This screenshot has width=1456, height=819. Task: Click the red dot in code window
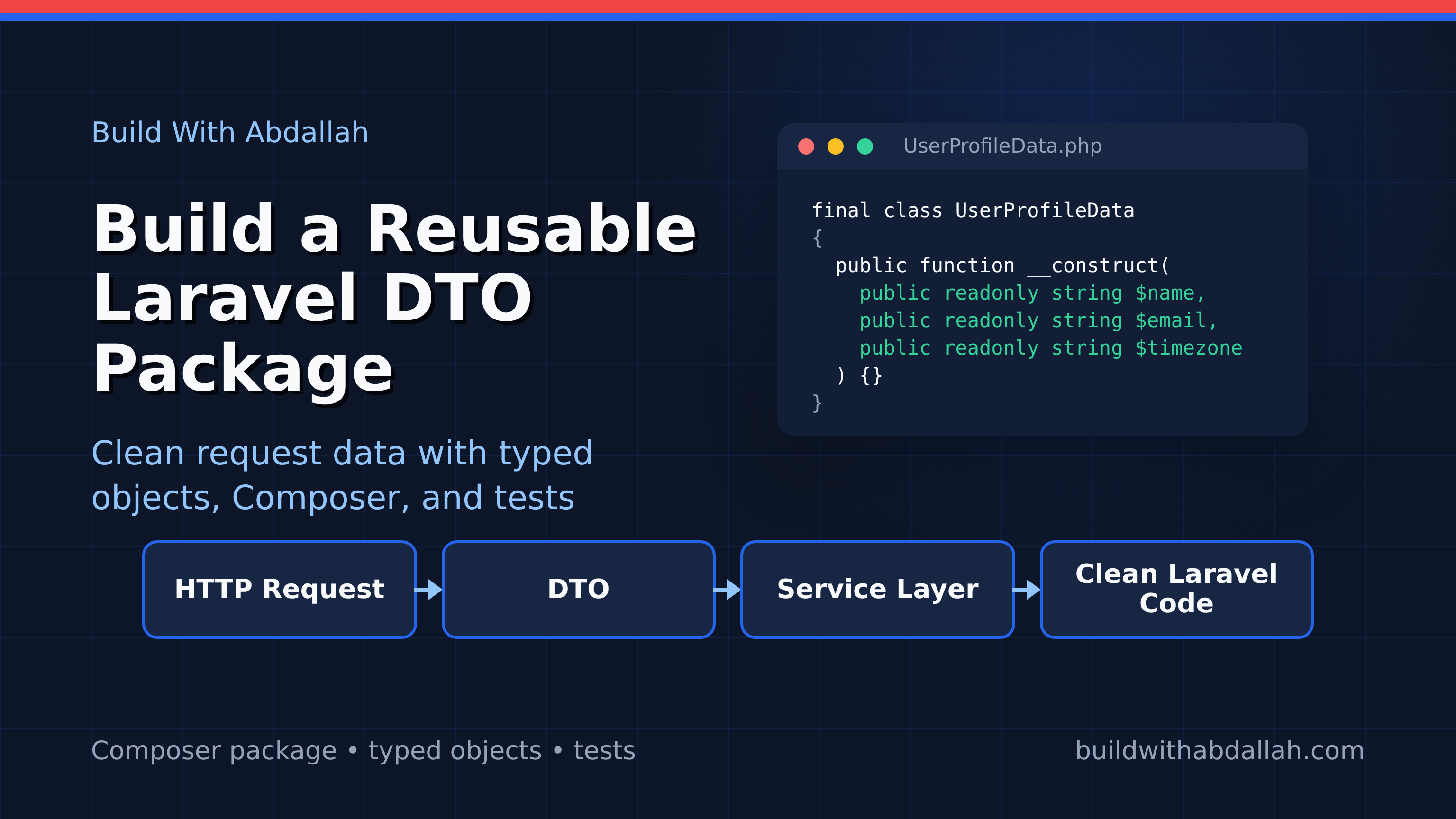point(806,146)
